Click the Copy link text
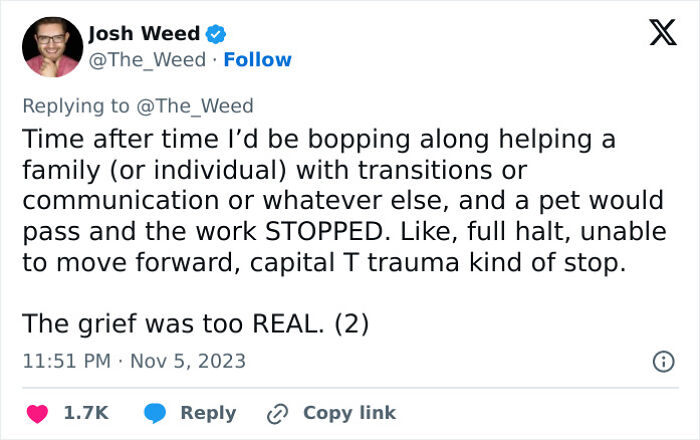 [x=349, y=413]
